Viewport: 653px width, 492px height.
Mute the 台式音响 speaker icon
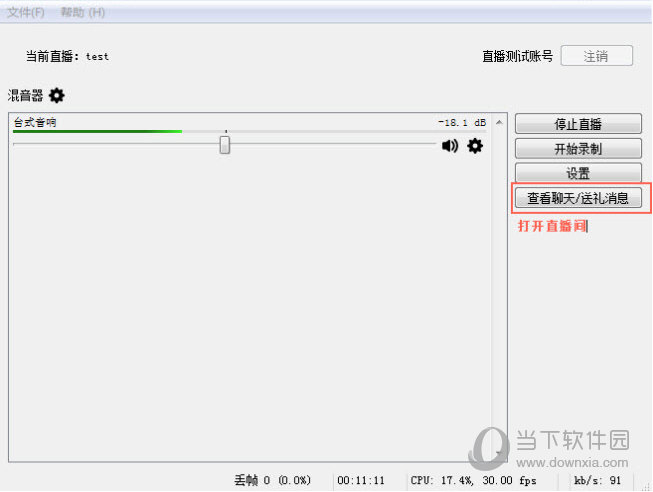pos(450,146)
